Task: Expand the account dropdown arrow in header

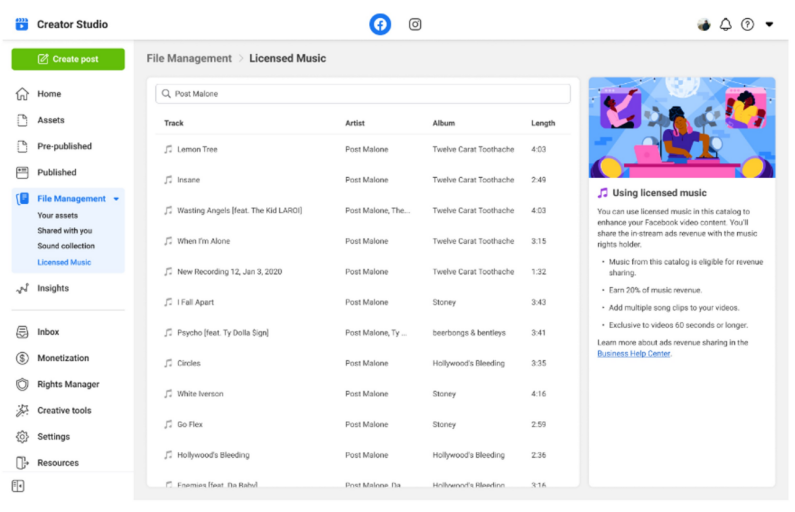Action: [x=769, y=24]
